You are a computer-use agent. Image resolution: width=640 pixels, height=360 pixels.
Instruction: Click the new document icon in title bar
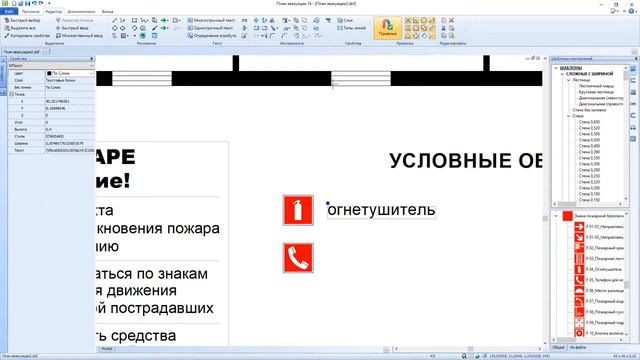click(x=13, y=3)
